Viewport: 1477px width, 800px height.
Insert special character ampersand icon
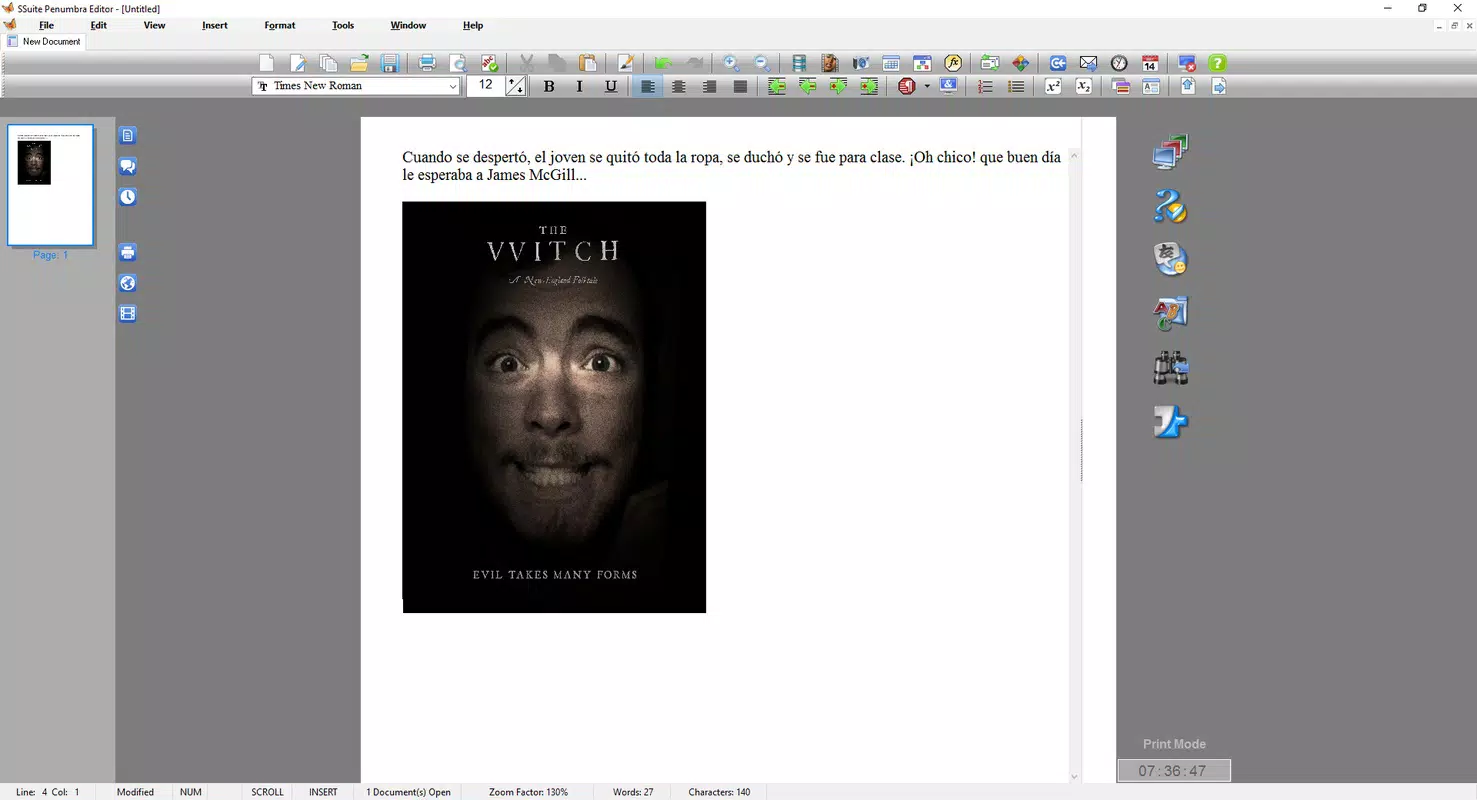point(948,87)
